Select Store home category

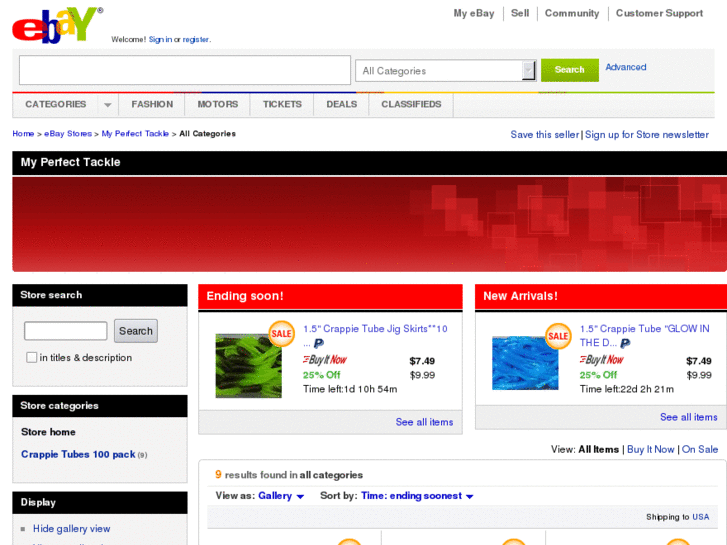tap(48, 432)
